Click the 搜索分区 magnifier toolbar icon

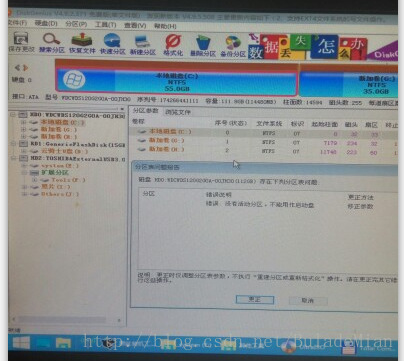[x=52, y=42]
